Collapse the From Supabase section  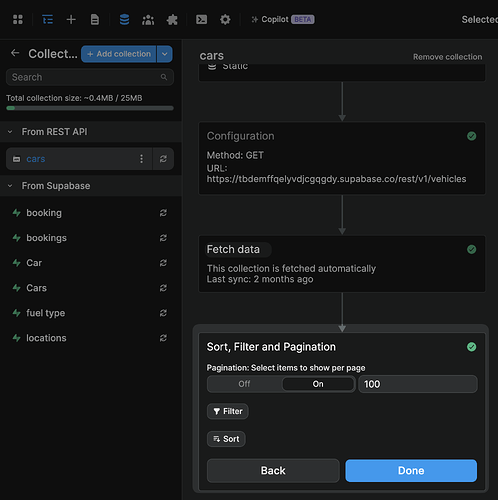click(x=10, y=186)
